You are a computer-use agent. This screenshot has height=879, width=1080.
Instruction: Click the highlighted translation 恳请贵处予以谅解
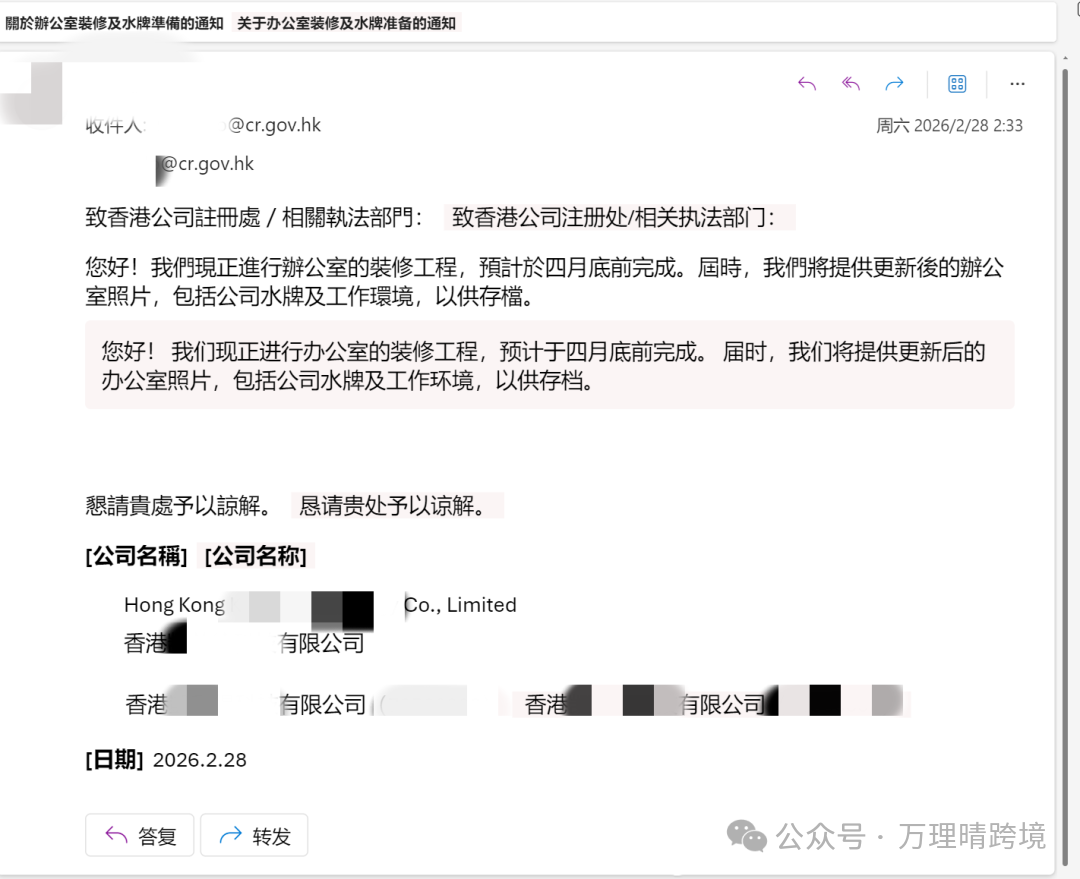click(x=397, y=506)
